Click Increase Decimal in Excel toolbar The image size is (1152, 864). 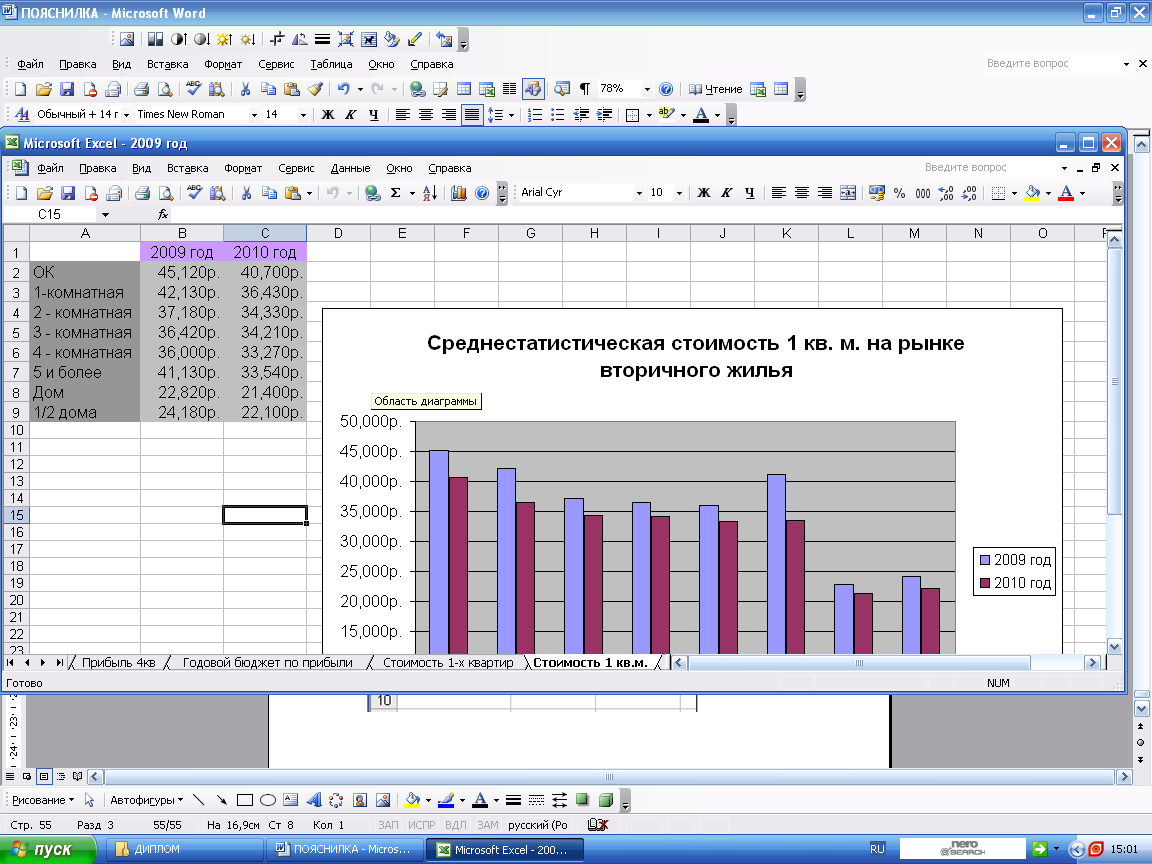coord(946,193)
